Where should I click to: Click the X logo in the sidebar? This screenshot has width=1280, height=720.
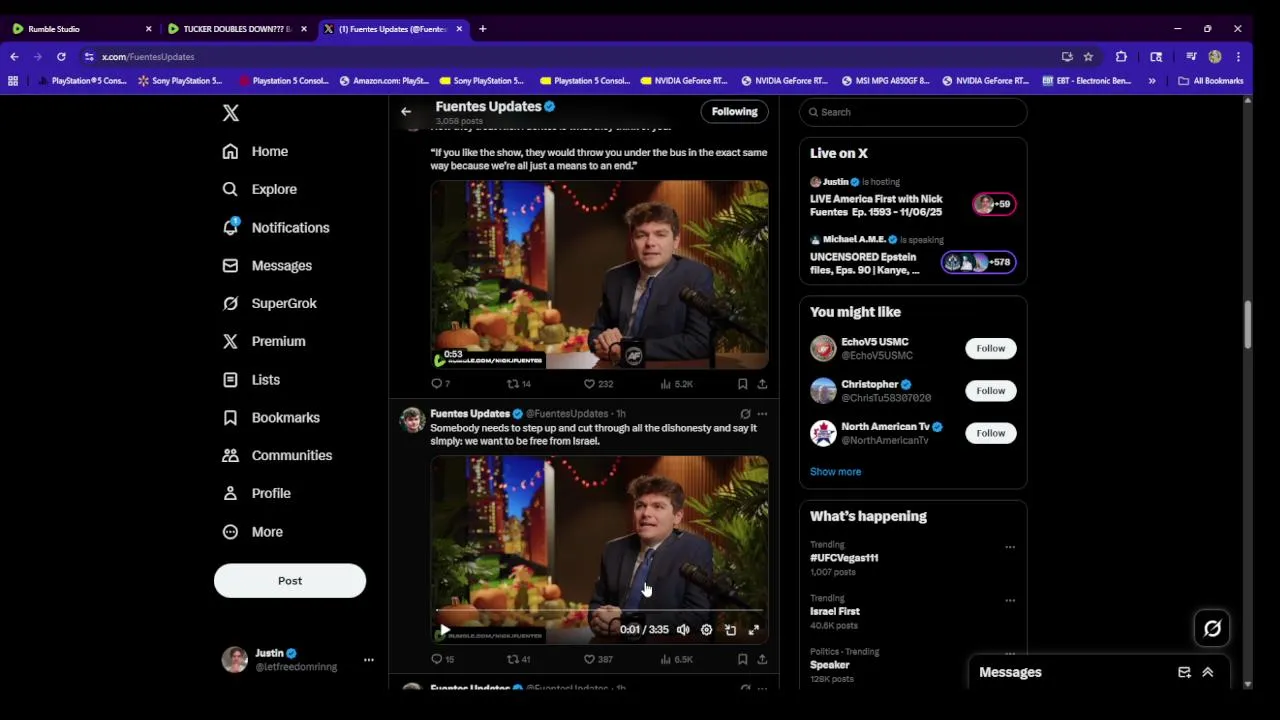tap(231, 113)
